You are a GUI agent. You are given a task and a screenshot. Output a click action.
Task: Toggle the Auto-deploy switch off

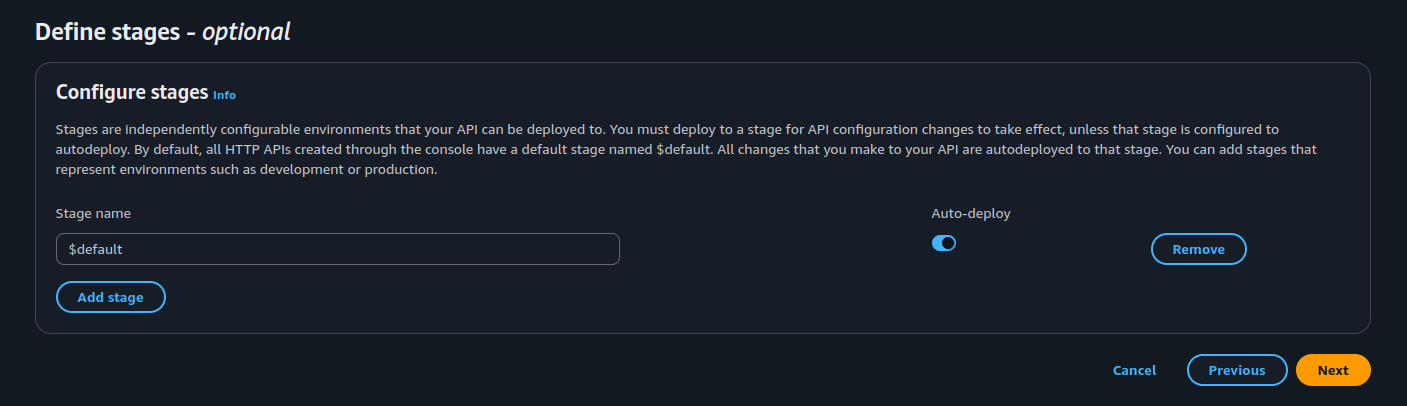tap(943, 243)
